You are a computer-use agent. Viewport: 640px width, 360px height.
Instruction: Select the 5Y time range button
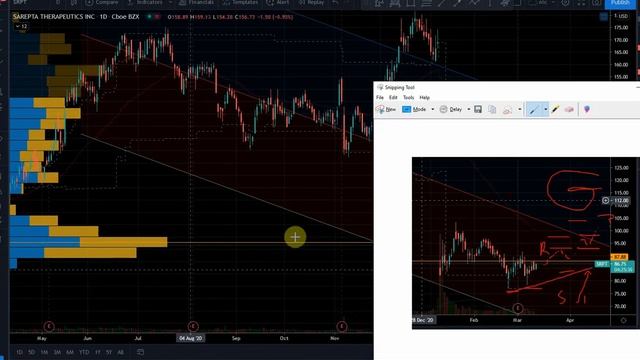(x=109, y=352)
